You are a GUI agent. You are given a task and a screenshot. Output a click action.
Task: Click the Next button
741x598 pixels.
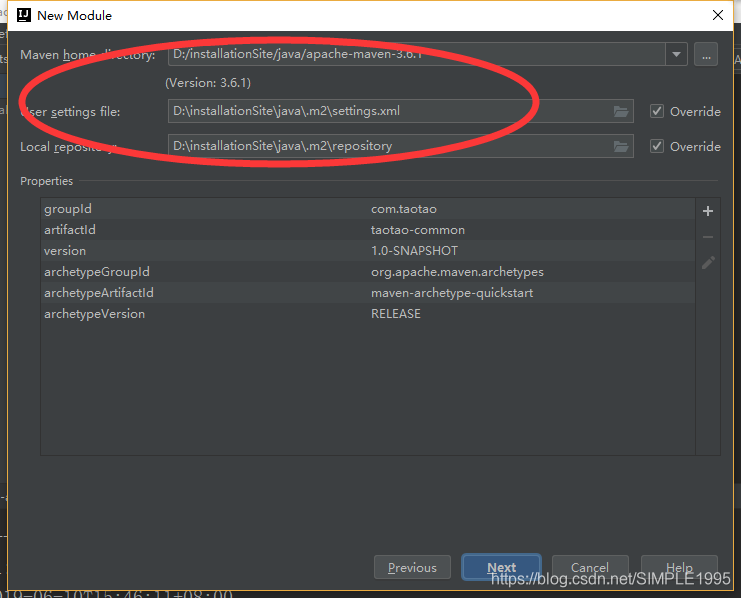[501, 567]
